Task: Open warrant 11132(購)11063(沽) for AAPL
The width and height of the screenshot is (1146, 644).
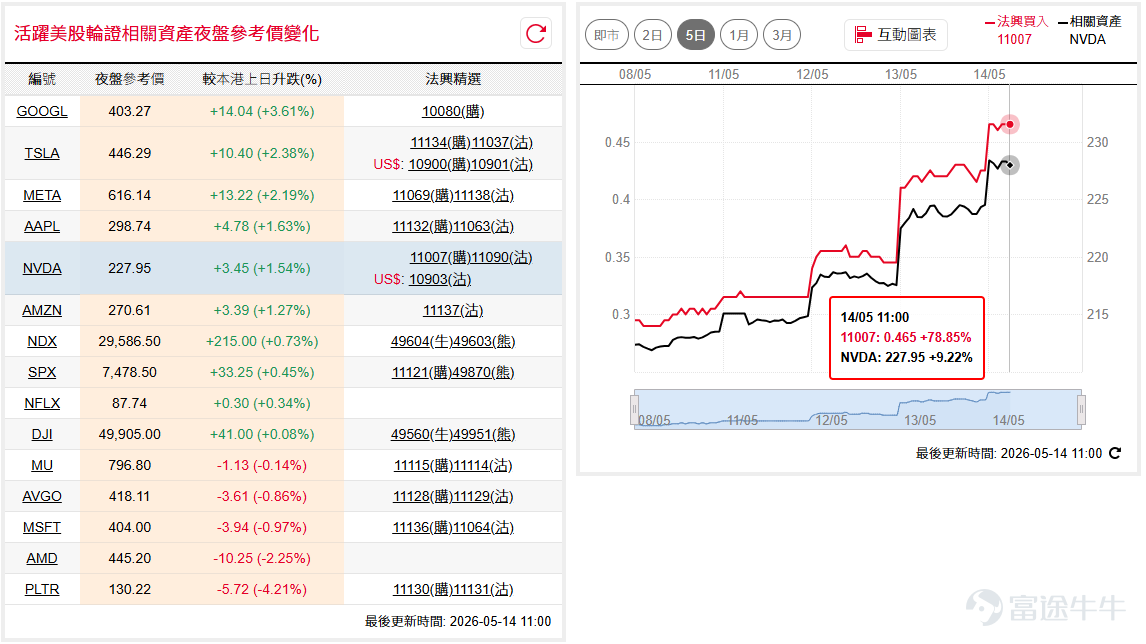Action: pyautogui.click(x=453, y=227)
